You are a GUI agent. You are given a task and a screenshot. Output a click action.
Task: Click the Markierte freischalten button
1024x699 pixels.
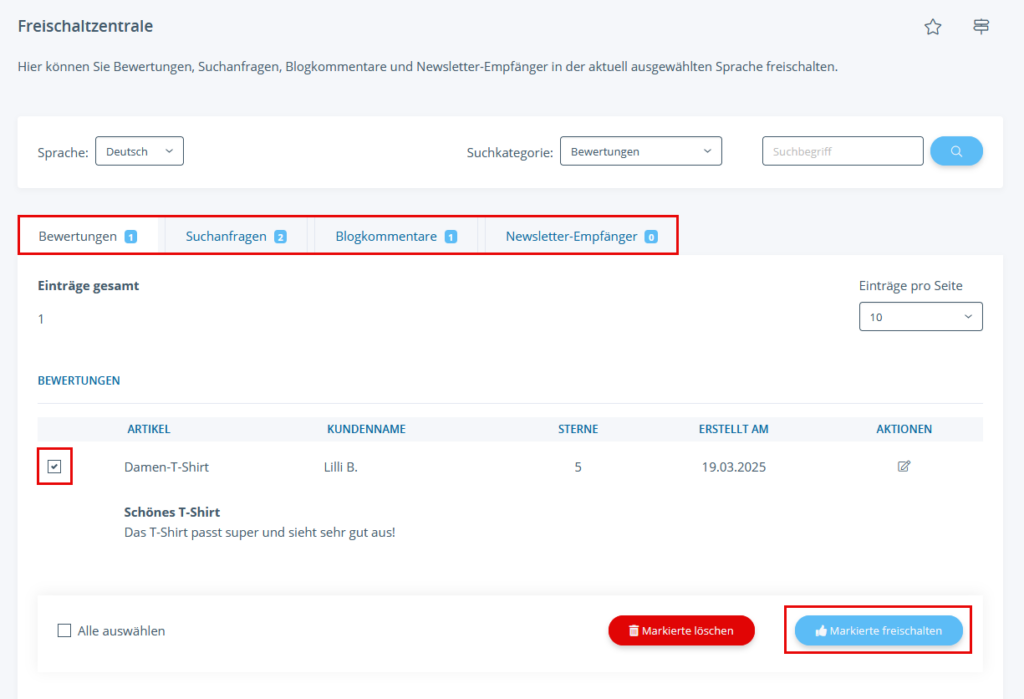coord(878,631)
